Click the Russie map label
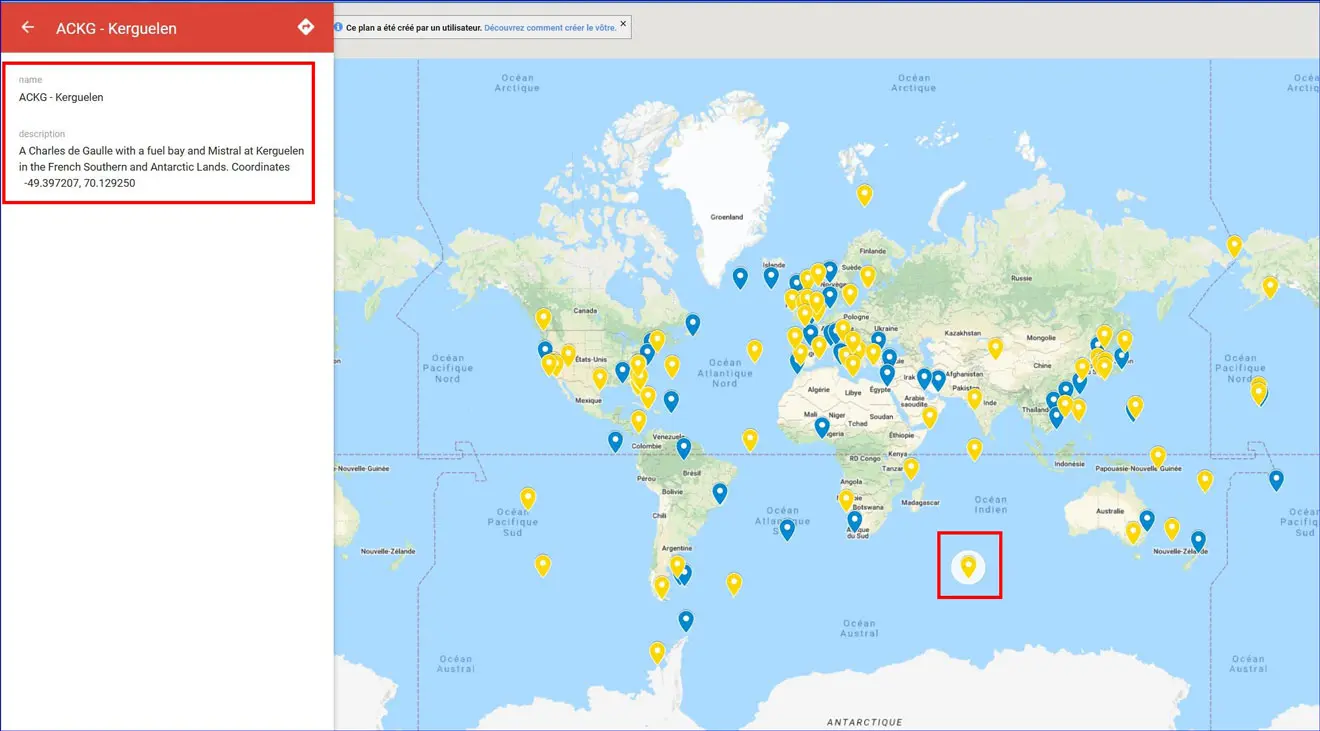Screen dimensions: 1320x731 click(x=1021, y=278)
